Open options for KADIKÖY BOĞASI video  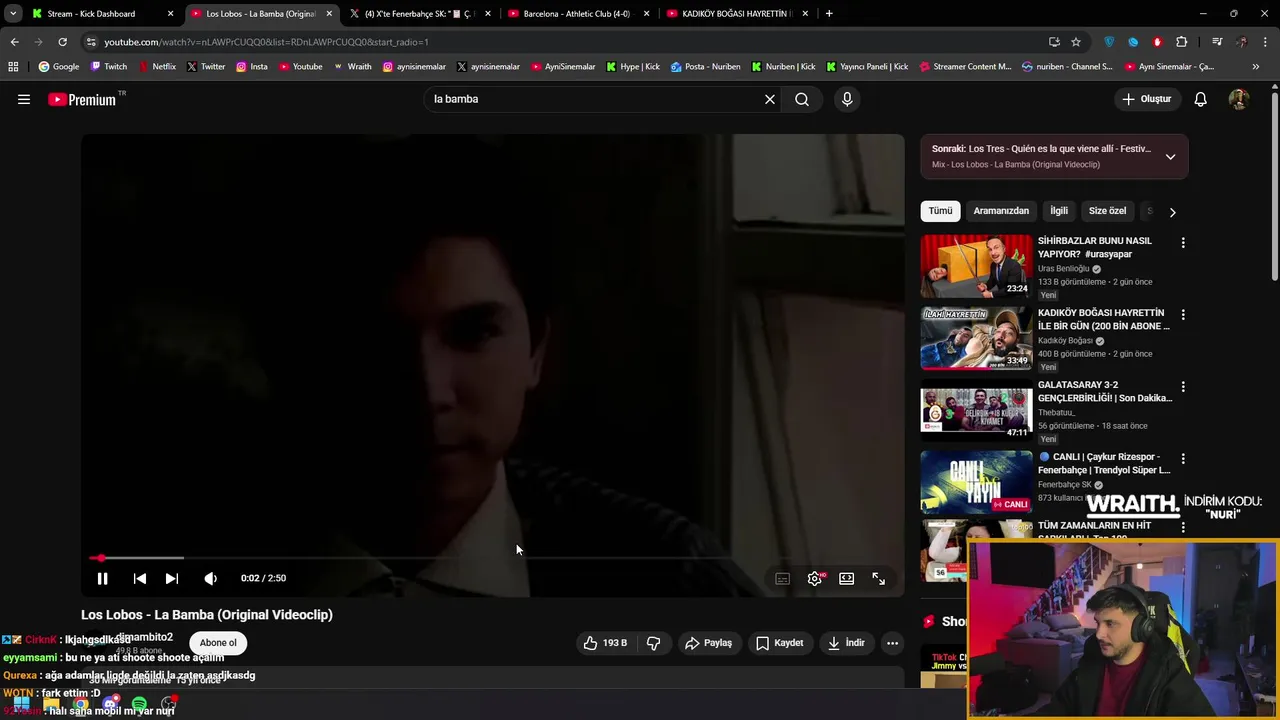pyautogui.click(x=1183, y=315)
